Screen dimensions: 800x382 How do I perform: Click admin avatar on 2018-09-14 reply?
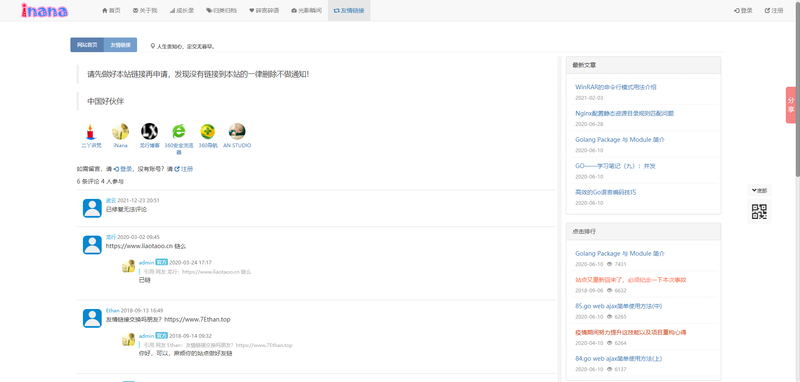(x=128, y=339)
